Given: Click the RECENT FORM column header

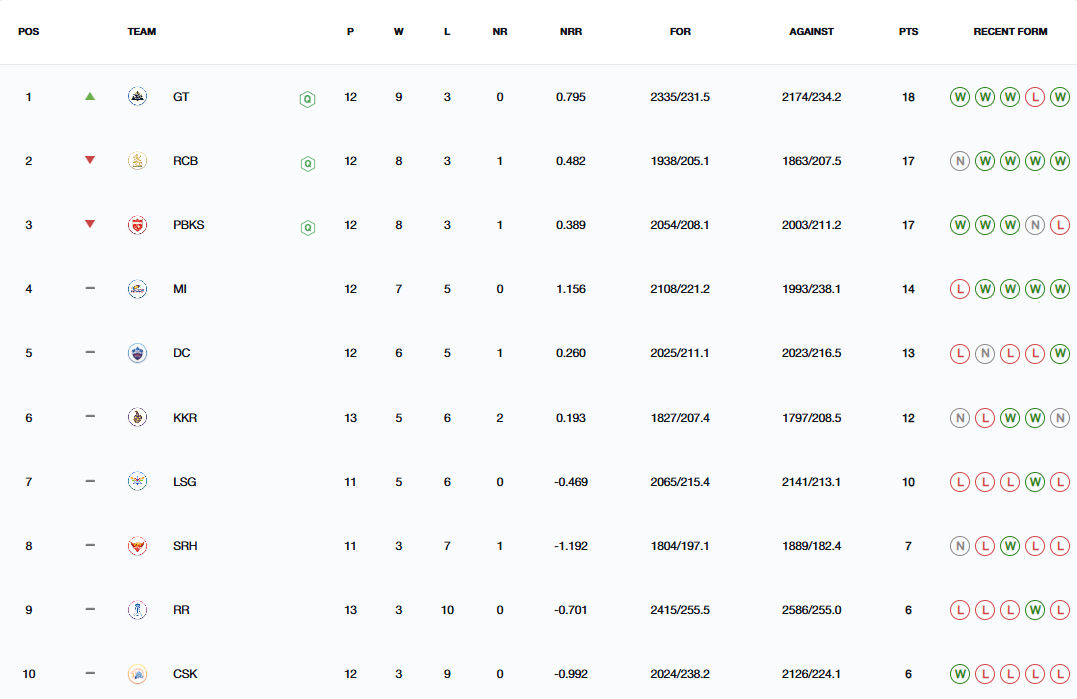Looking at the screenshot, I should 1010,32.
